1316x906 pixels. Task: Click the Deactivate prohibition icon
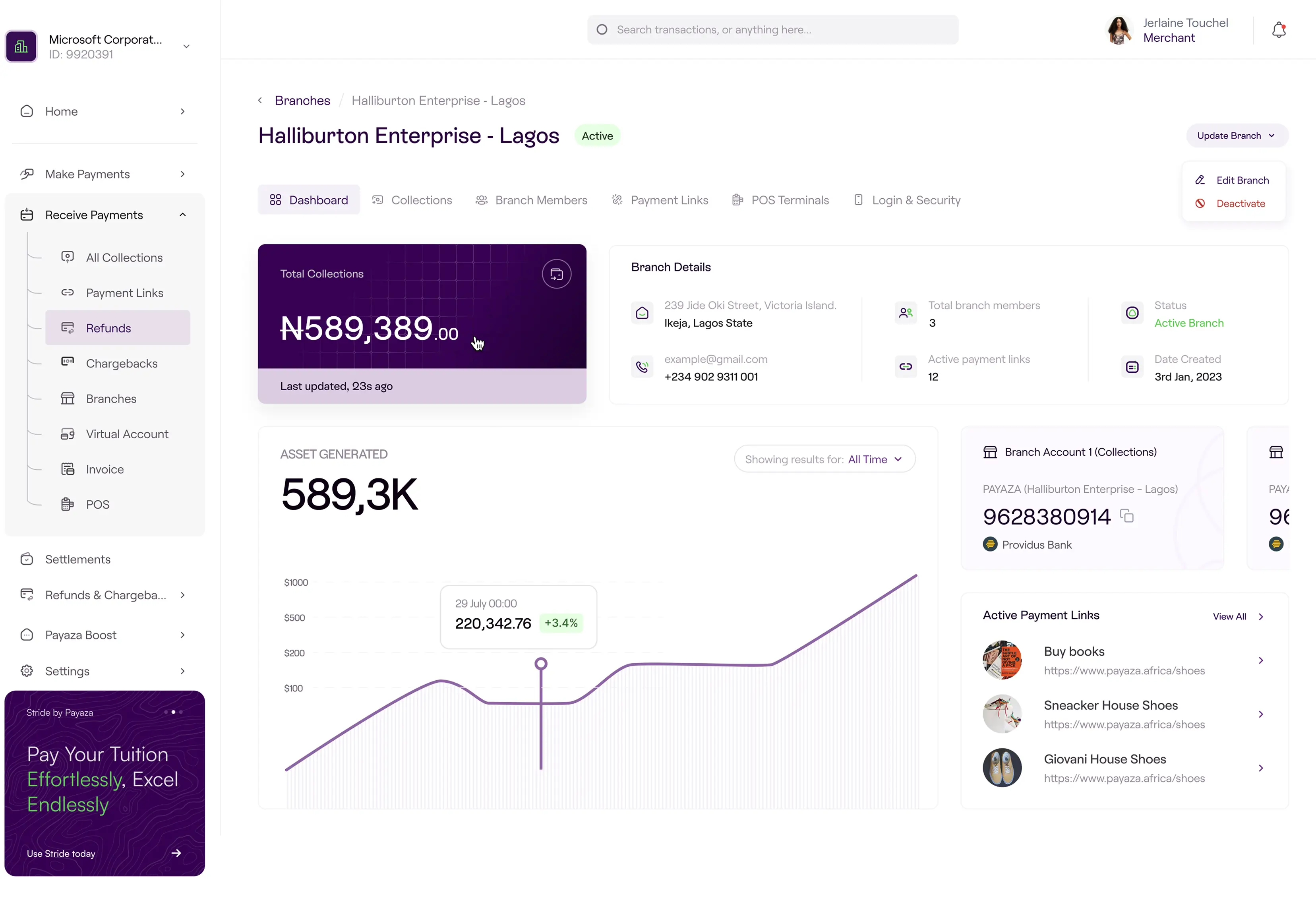[1200, 203]
